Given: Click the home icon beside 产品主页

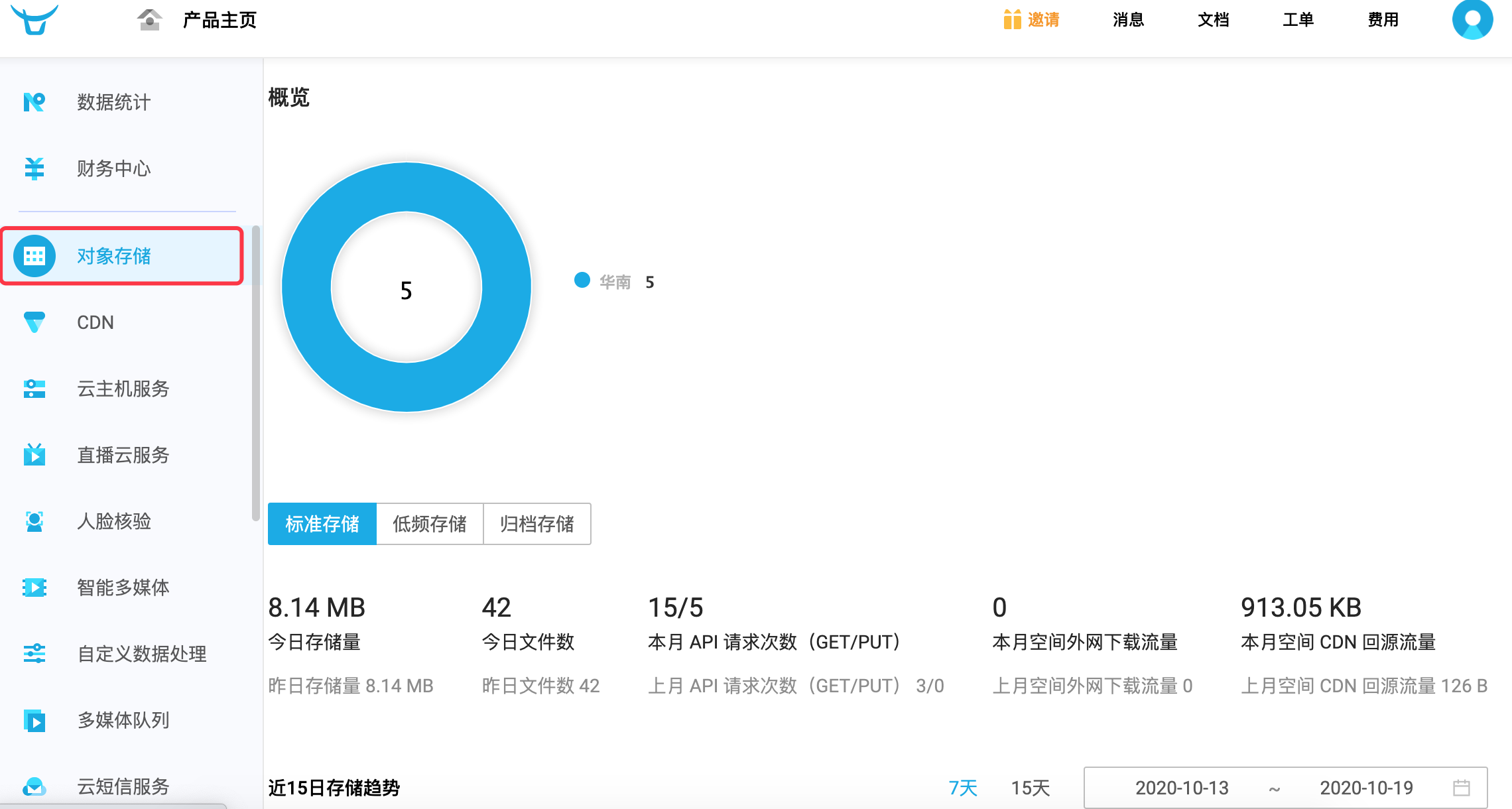Looking at the screenshot, I should click(x=150, y=20).
